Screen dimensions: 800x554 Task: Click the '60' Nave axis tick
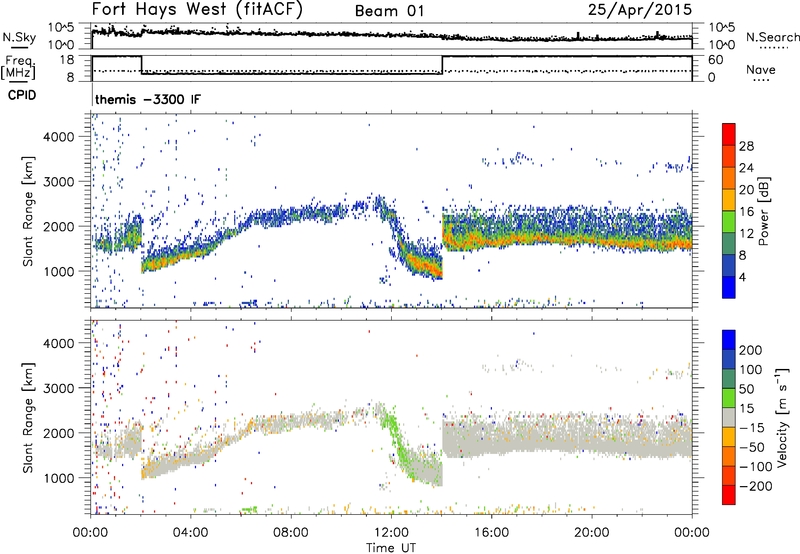tap(715, 60)
